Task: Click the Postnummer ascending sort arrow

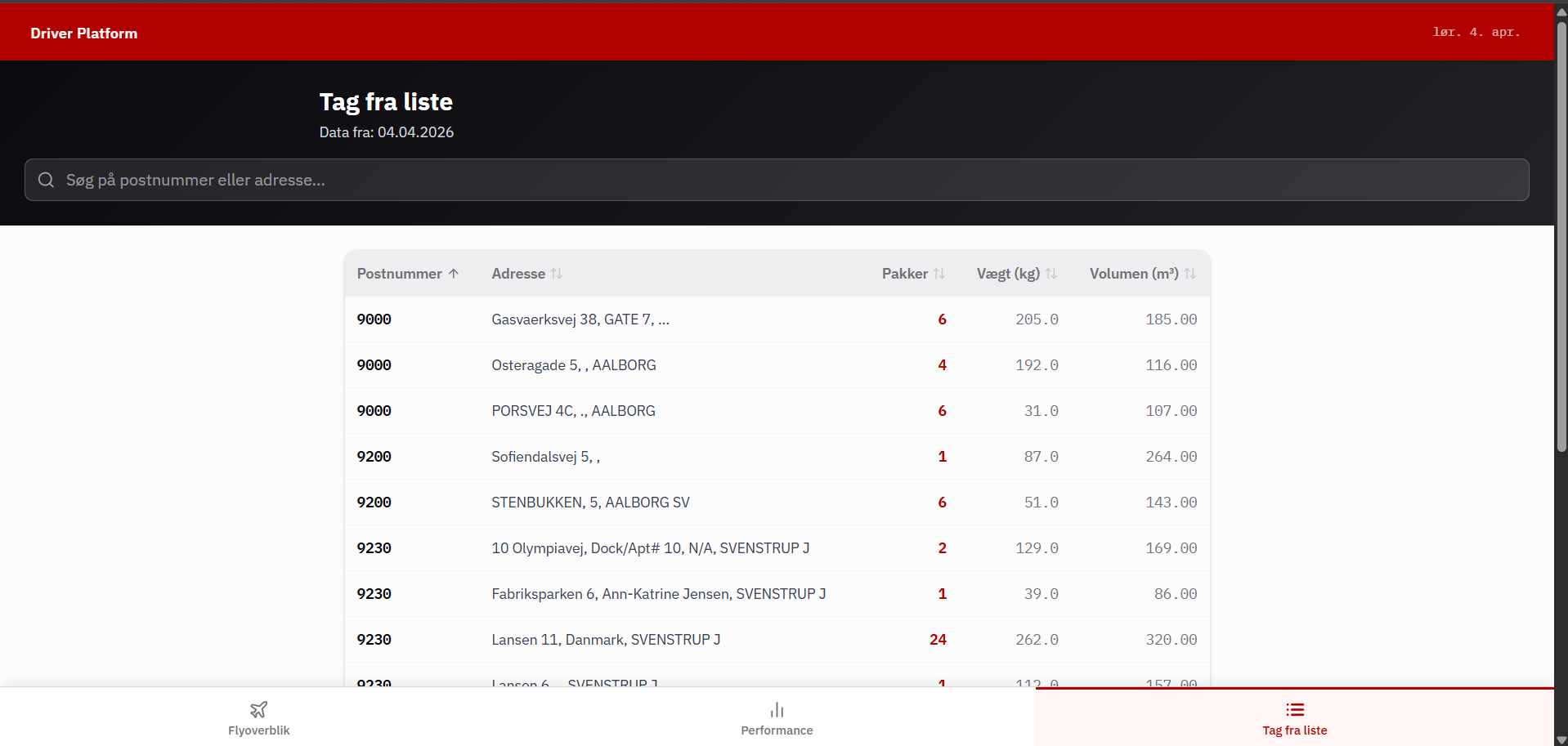Action: click(x=454, y=274)
